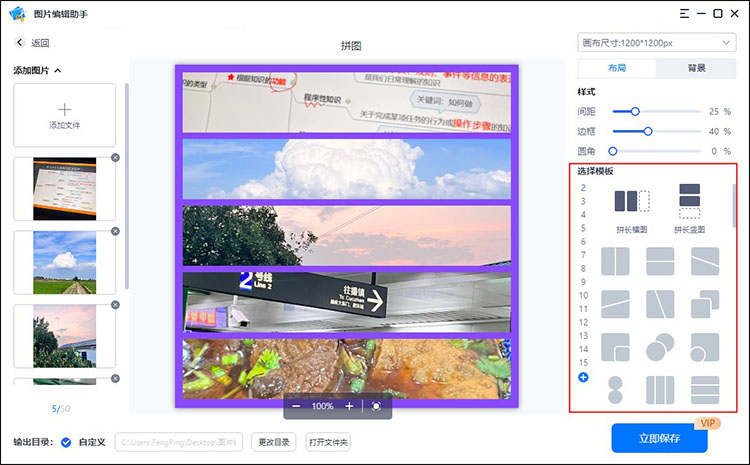This screenshot has height=465, width=750.
Task: Remove the presentation screen photo thumbnail
Action: click(115, 157)
